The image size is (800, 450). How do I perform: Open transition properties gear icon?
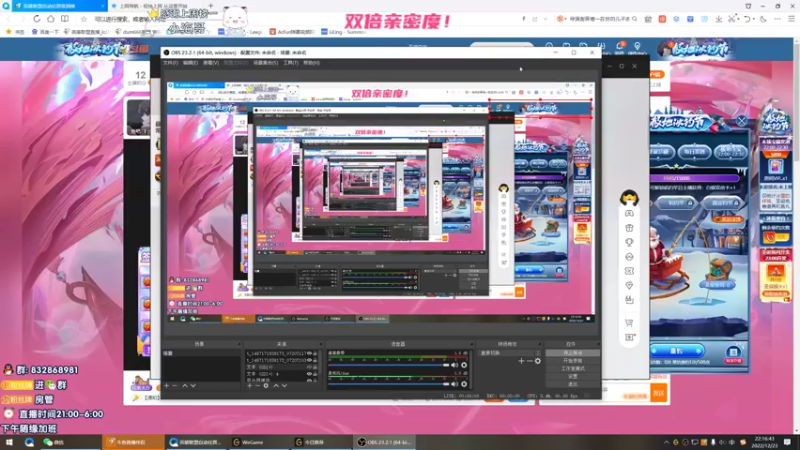(x=537, y=361)
